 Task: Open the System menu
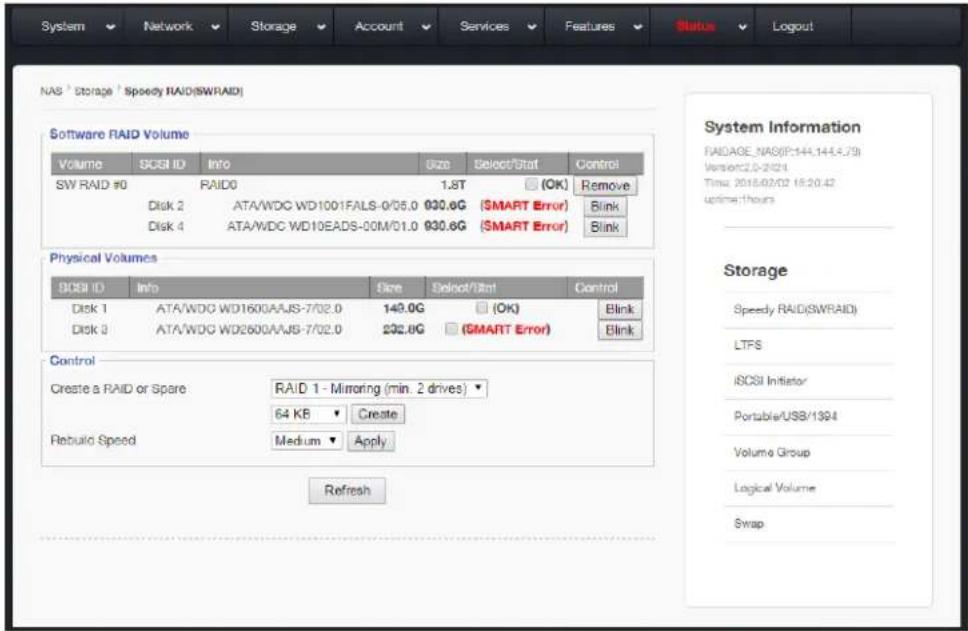pyautogui.click(x=63, y=27)
